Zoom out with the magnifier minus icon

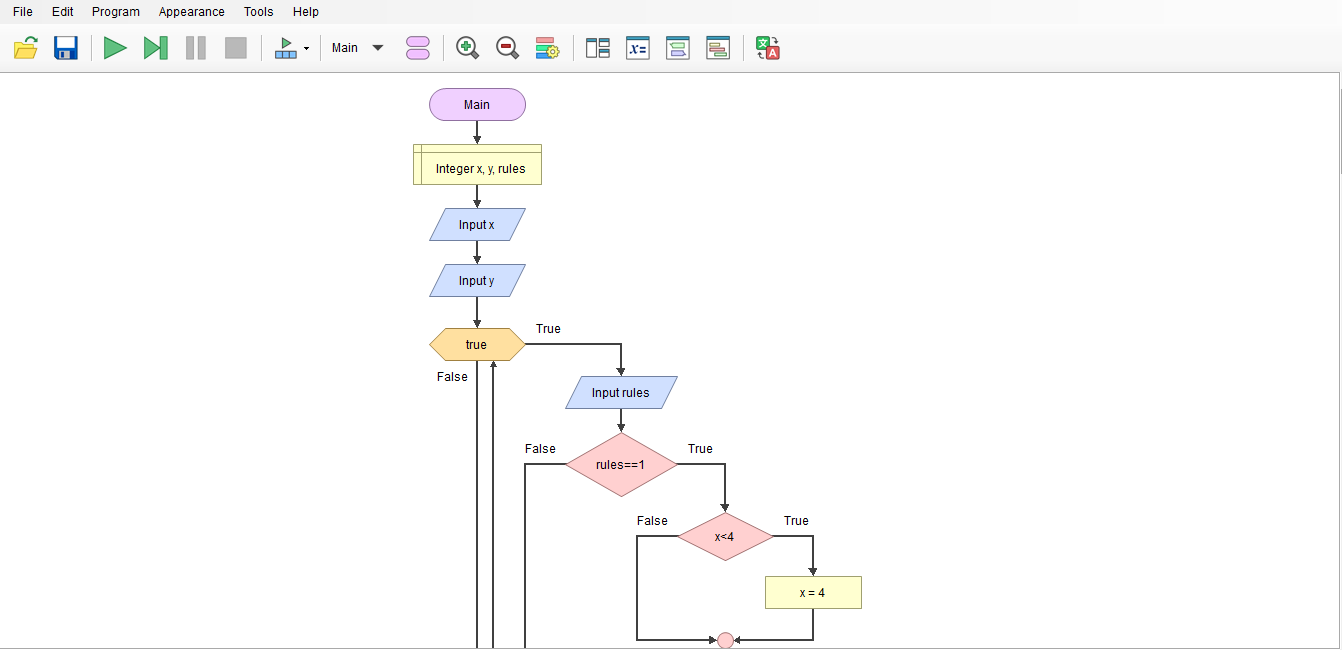point(508,48)
